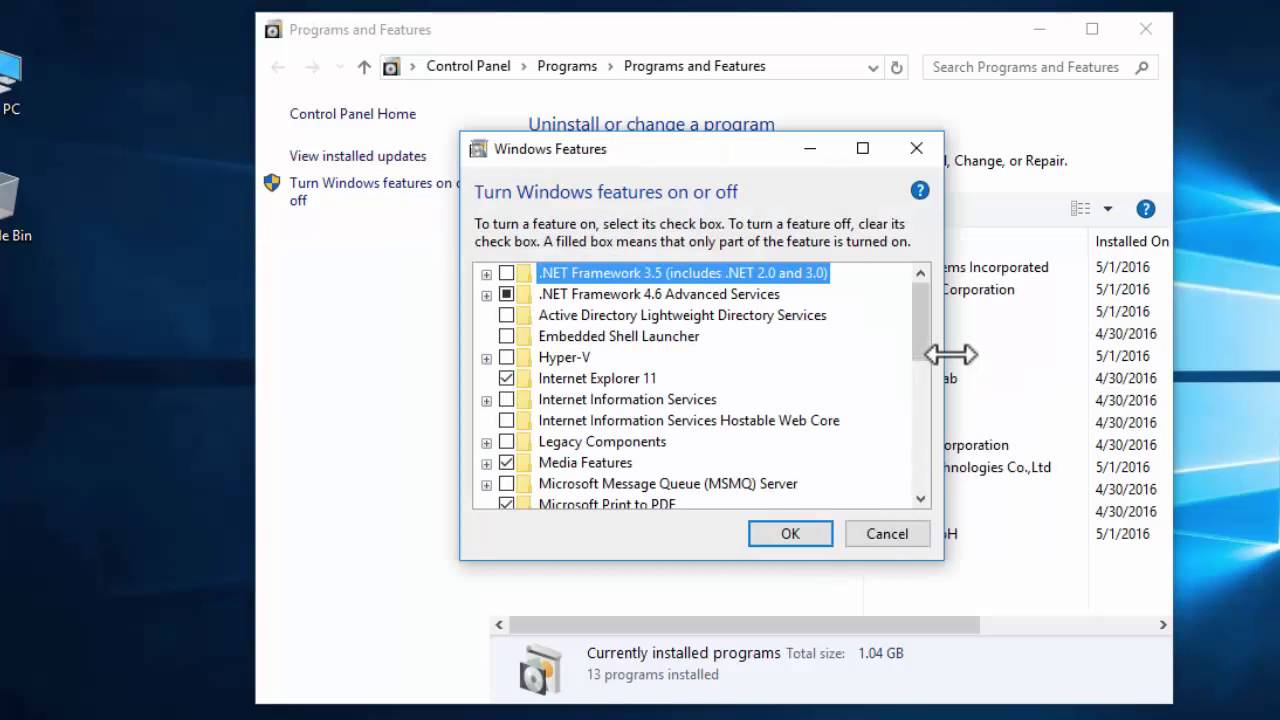The image size is (1280, 720).
Task: Enable the Hyper-V checkbox
Action: (507, 357)
